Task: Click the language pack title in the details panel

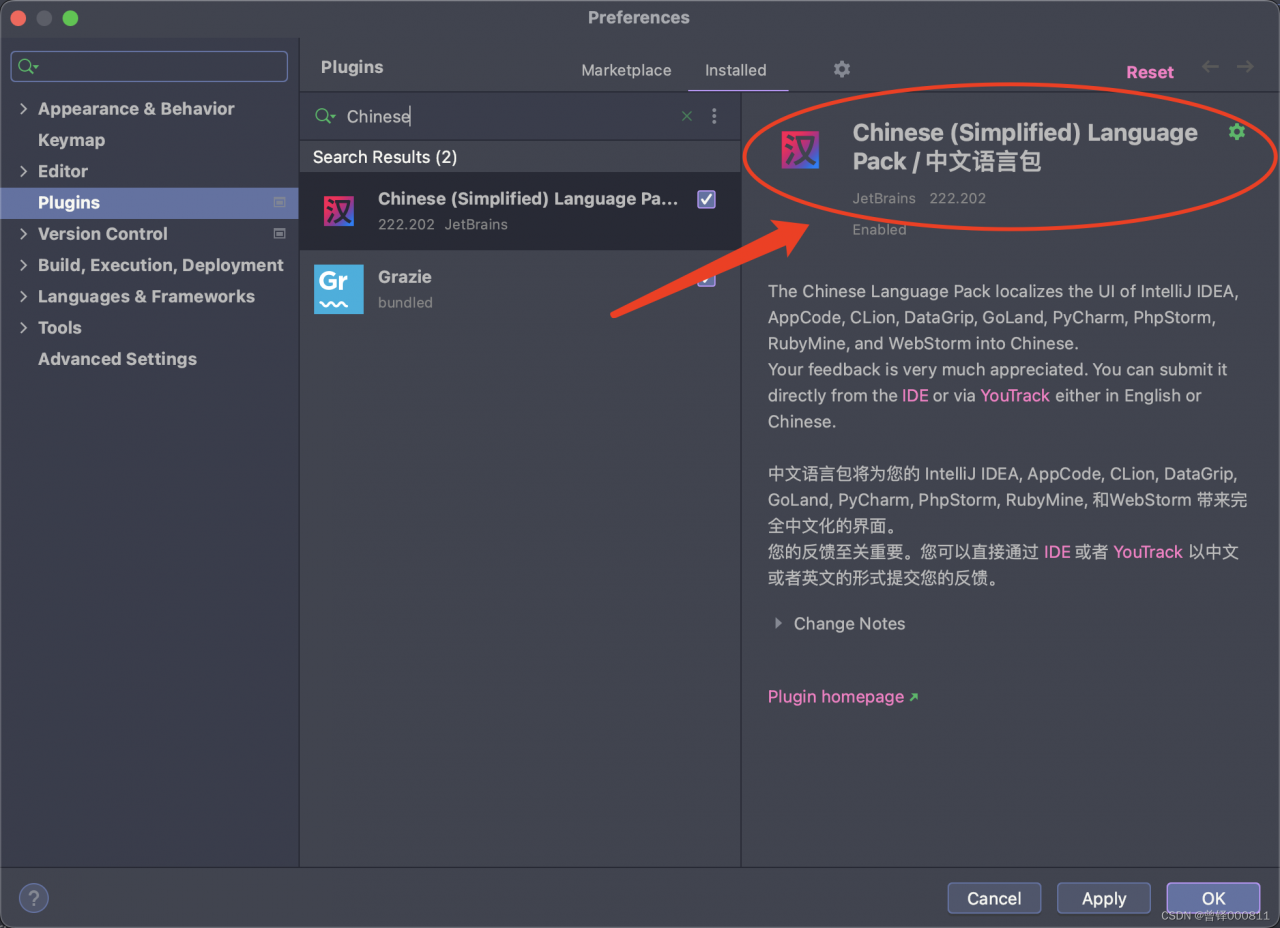Action: 1025,147
